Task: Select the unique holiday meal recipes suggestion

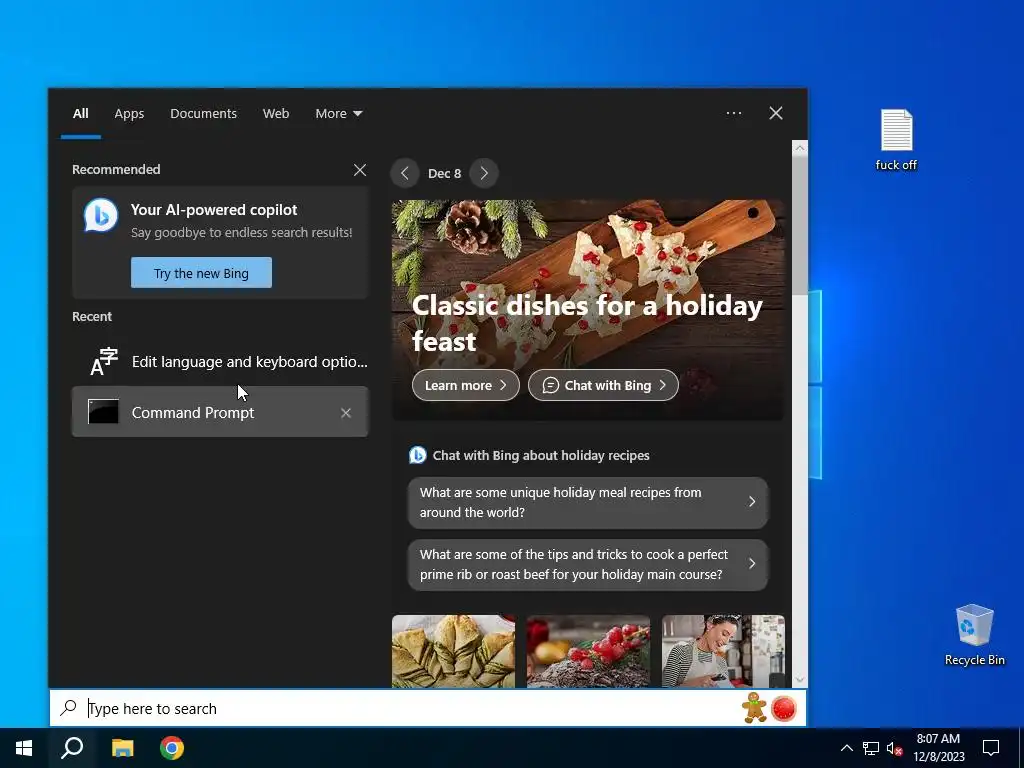Action: [x=588, y=502]
